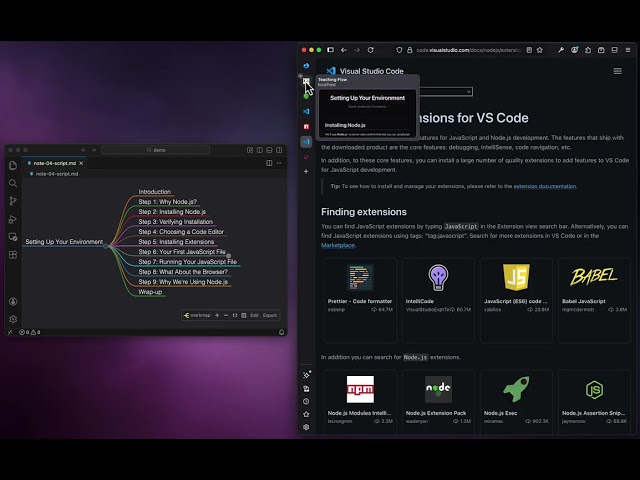This screenshot has width=640, height=480.
Task: Switch to the highlighted VS Code vertical tab
Action: tap(306, 142)
